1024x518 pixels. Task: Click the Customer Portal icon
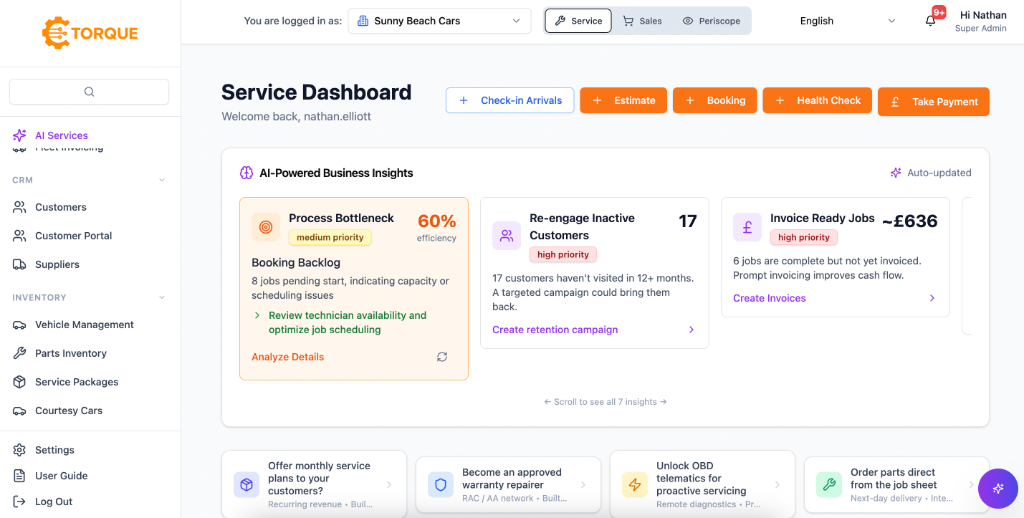click(20, 236)
